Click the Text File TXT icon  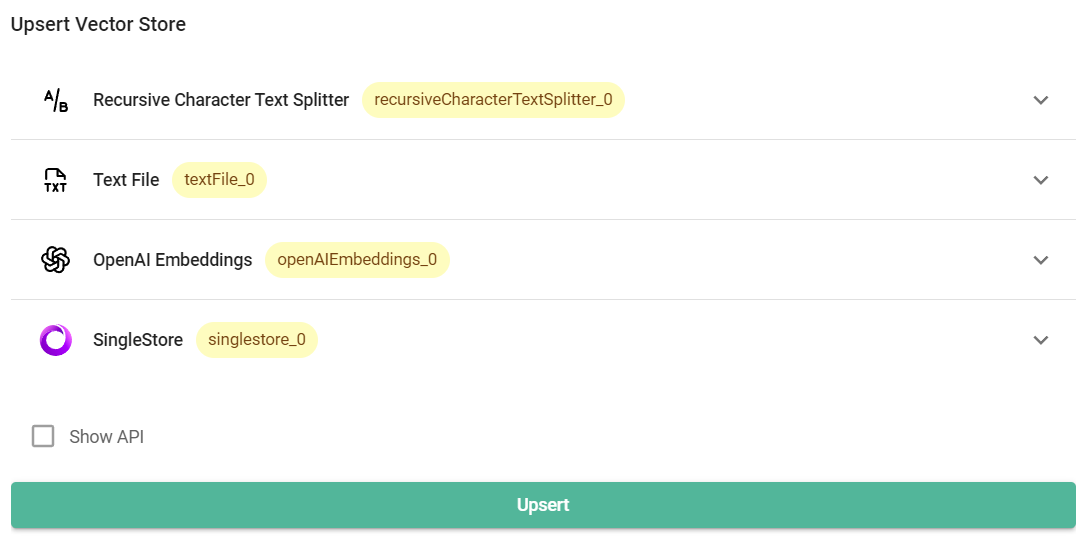point(56,180)
